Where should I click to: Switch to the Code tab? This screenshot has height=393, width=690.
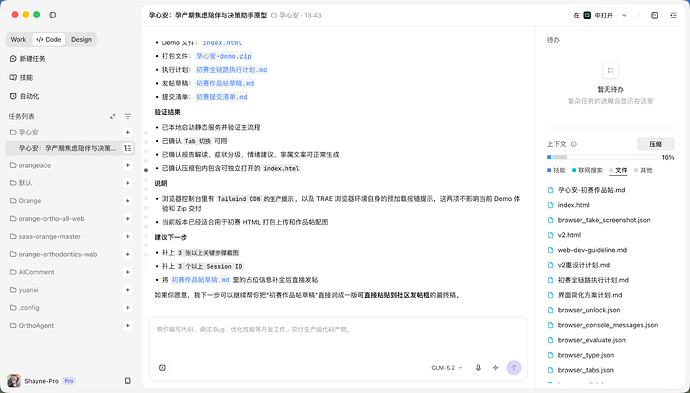[49, 40]
